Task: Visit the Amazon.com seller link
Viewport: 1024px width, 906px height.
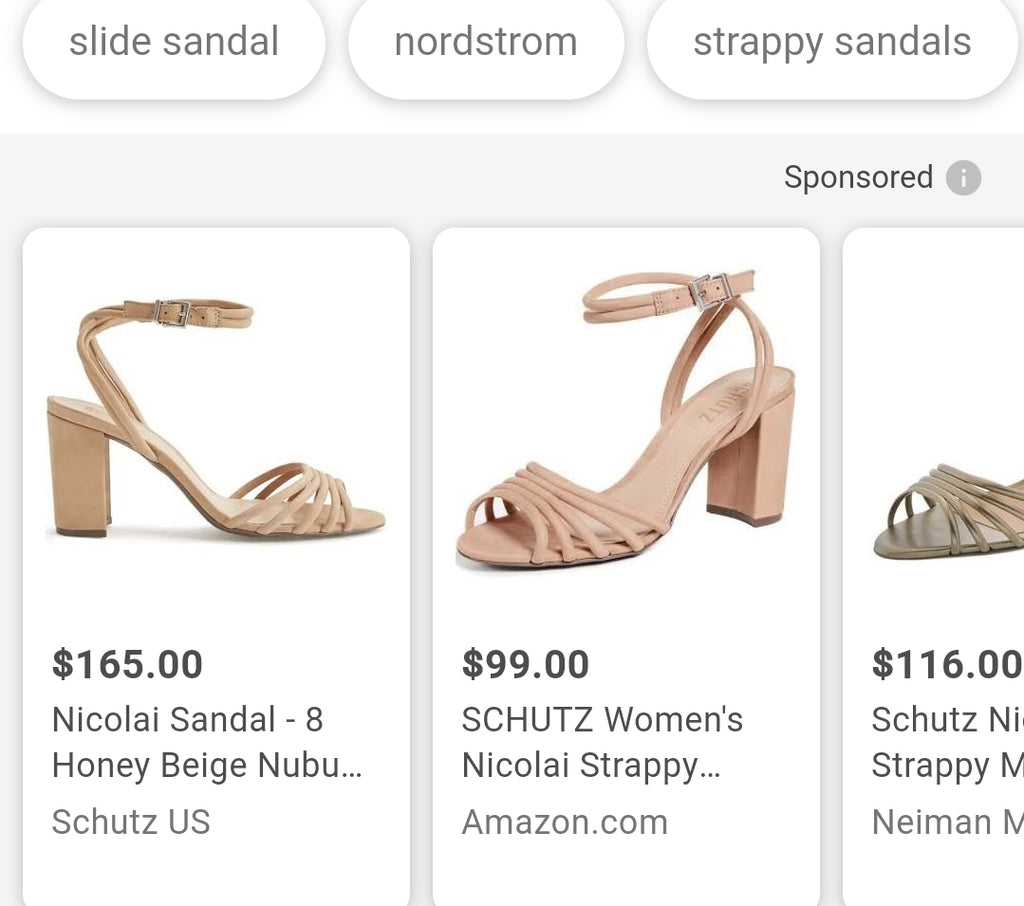Action: pos(564,822)
